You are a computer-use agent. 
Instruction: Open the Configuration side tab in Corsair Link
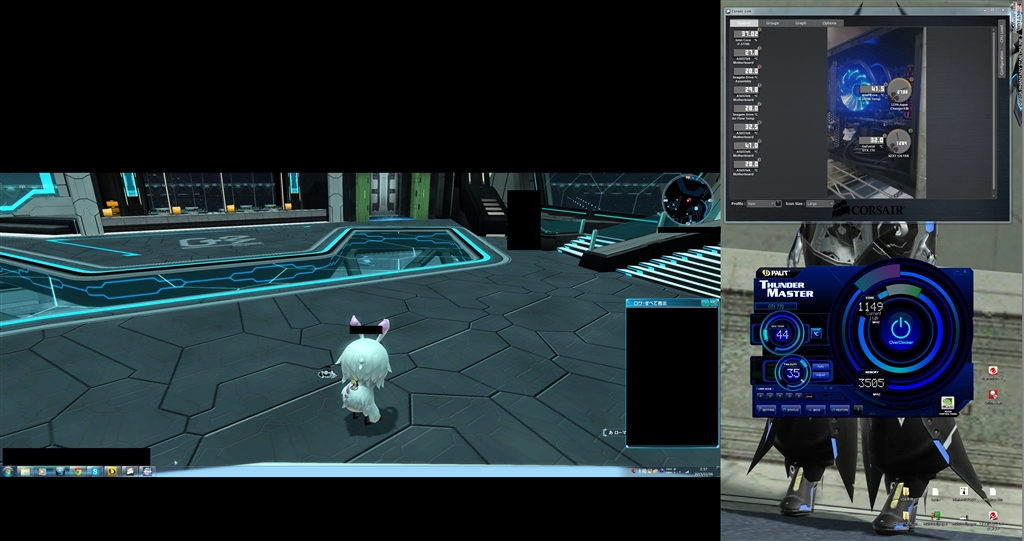click(1002, 63)
